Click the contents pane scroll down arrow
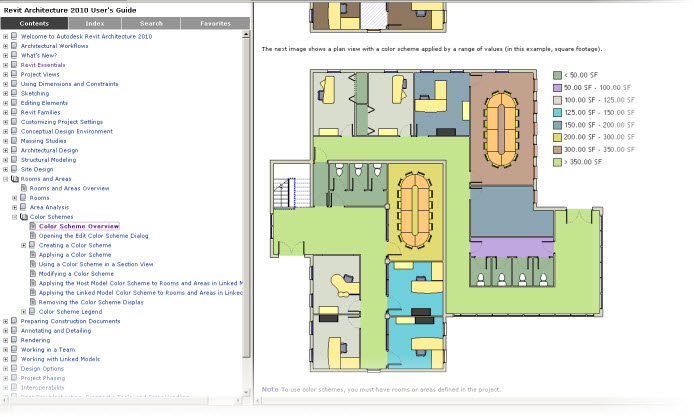Screen dimensions: 694x417 pyautogui.click(x=246, y=392)
